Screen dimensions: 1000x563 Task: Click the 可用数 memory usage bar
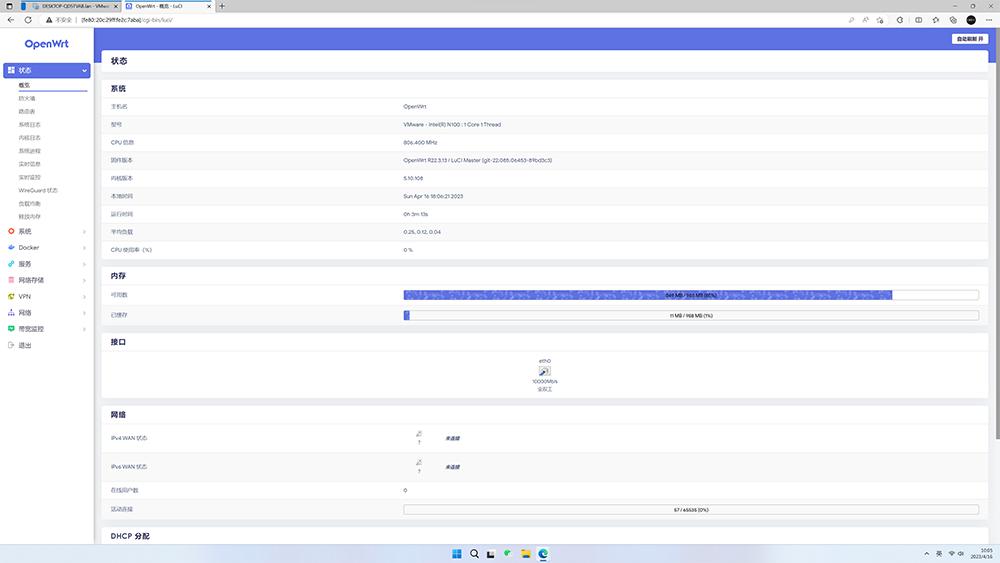[690, 295]
